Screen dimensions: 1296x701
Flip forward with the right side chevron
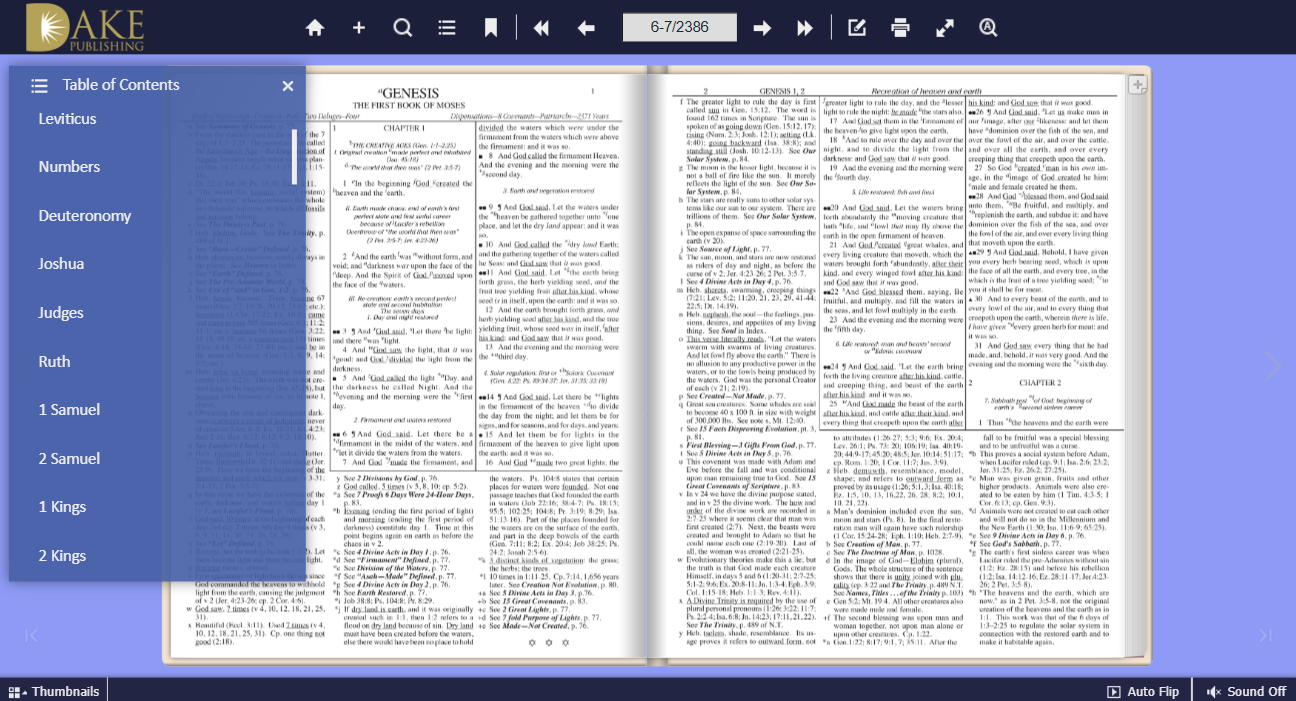coord(1272,366)
